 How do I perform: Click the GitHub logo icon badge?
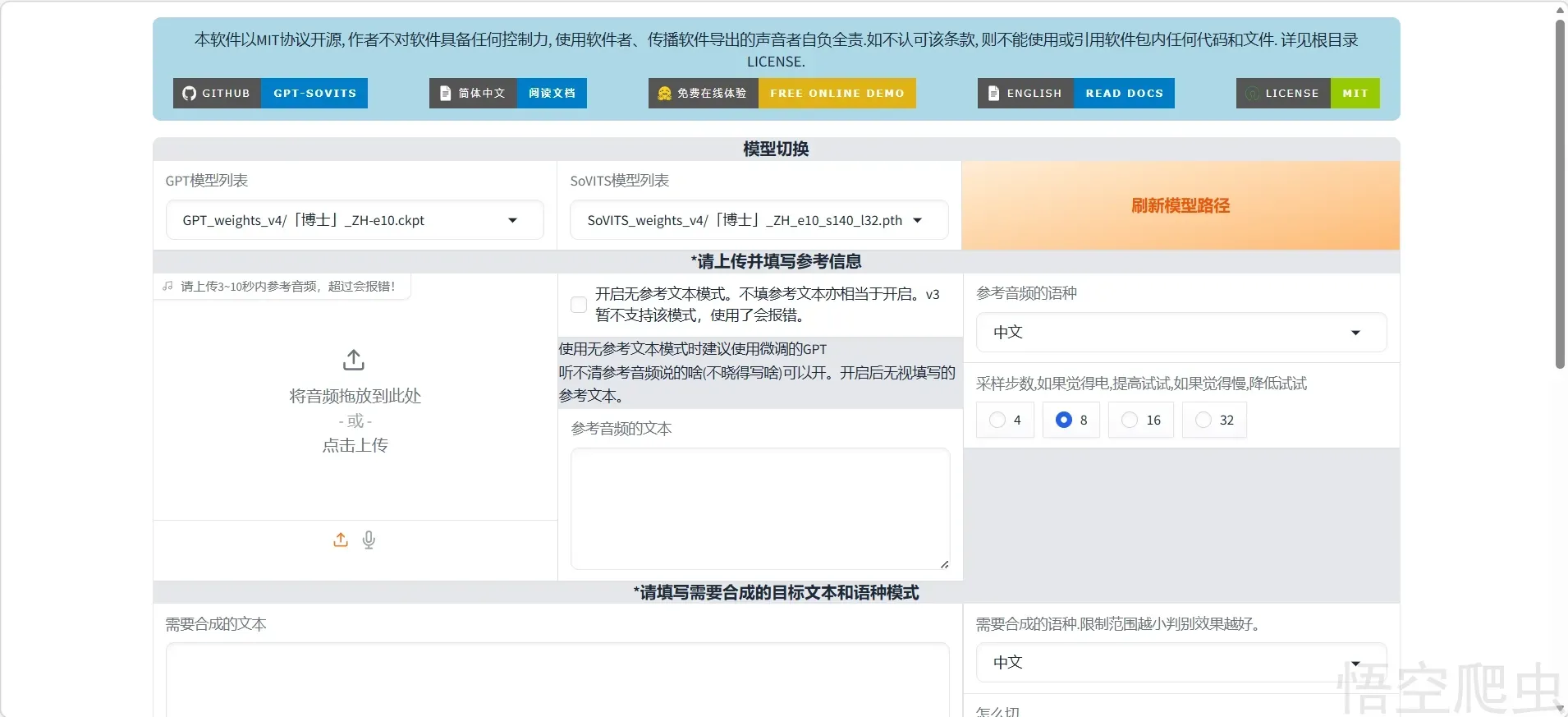coord(190,94)
